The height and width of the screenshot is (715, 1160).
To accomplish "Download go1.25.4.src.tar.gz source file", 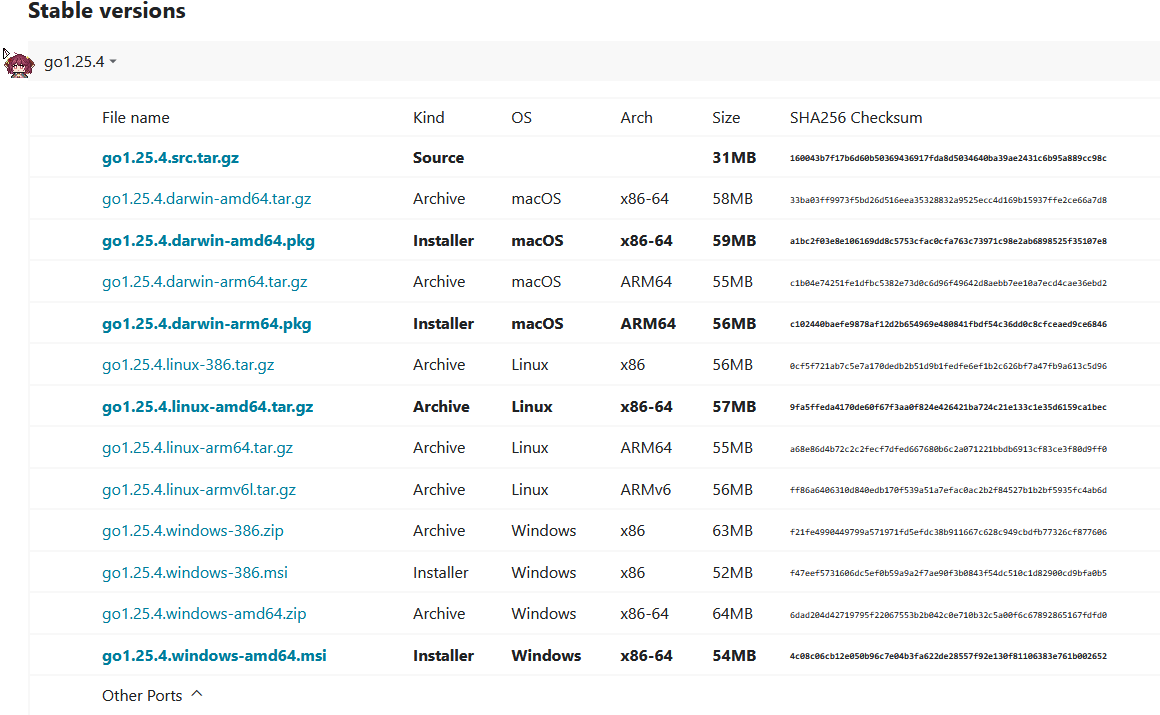I will [x=170, y=158].
